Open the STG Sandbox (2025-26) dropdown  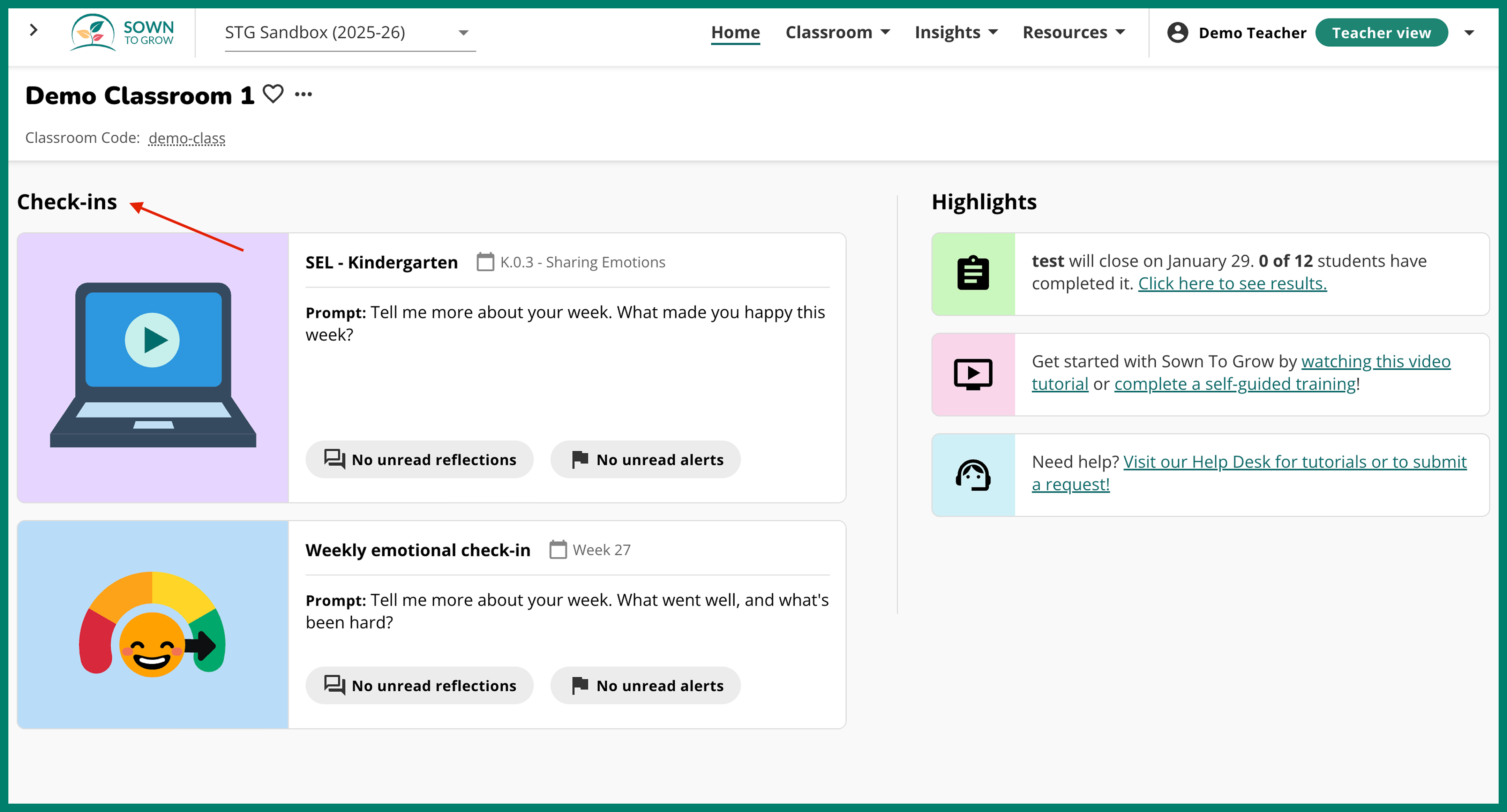(x=349, y=33)
